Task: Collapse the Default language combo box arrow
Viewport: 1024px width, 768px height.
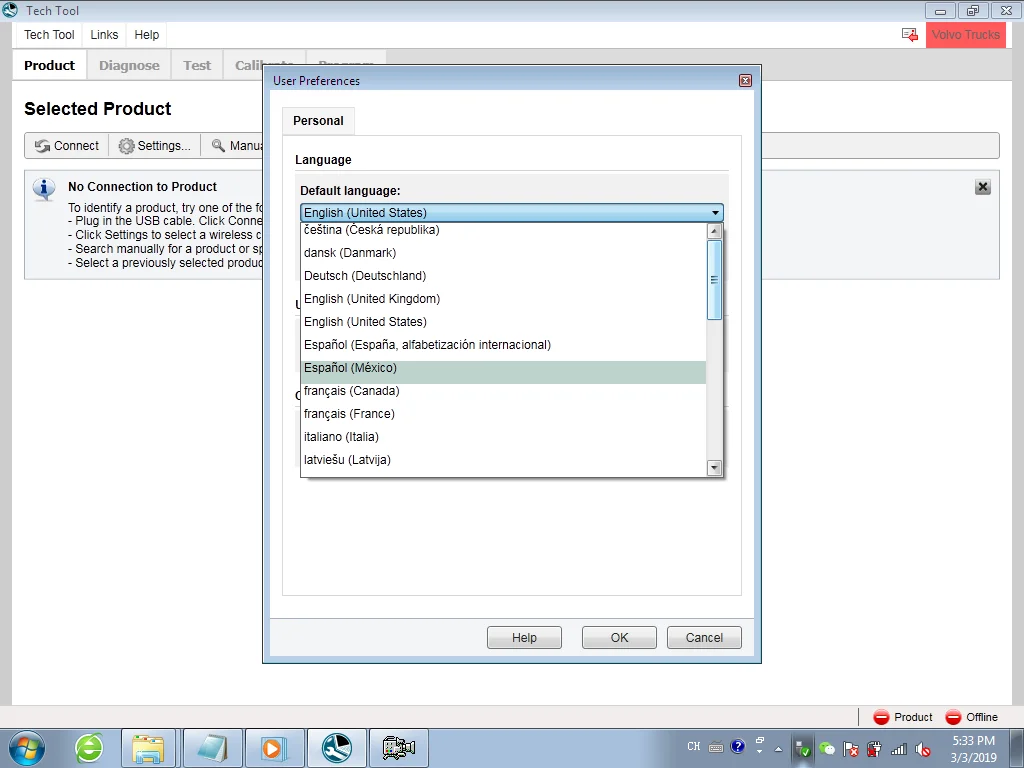Action: (x=715, y=213)
